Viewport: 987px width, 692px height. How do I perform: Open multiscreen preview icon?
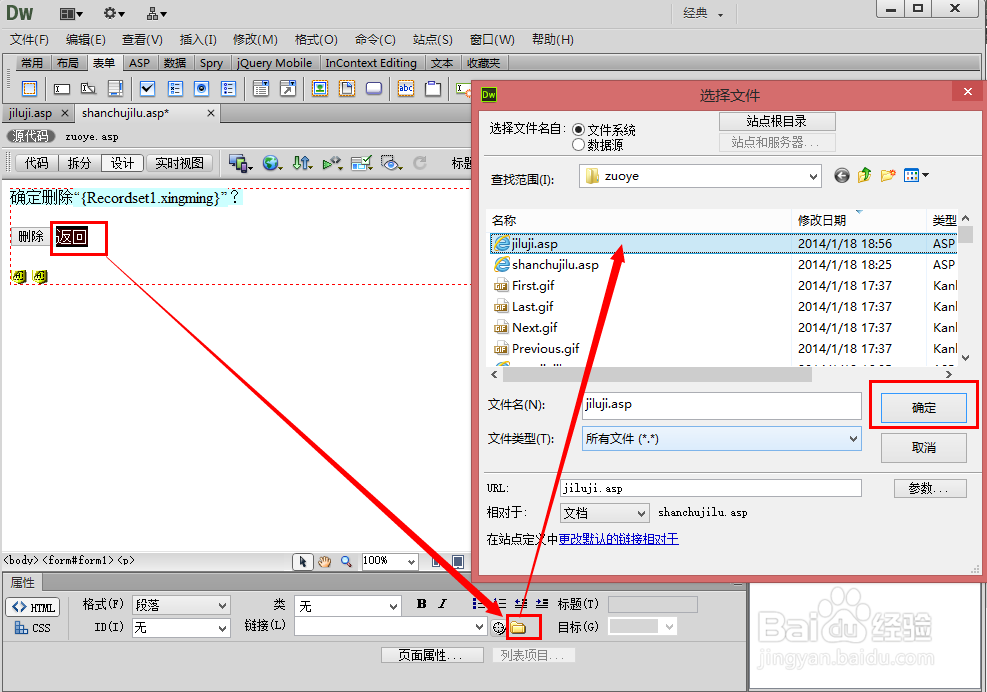[240, 164]
